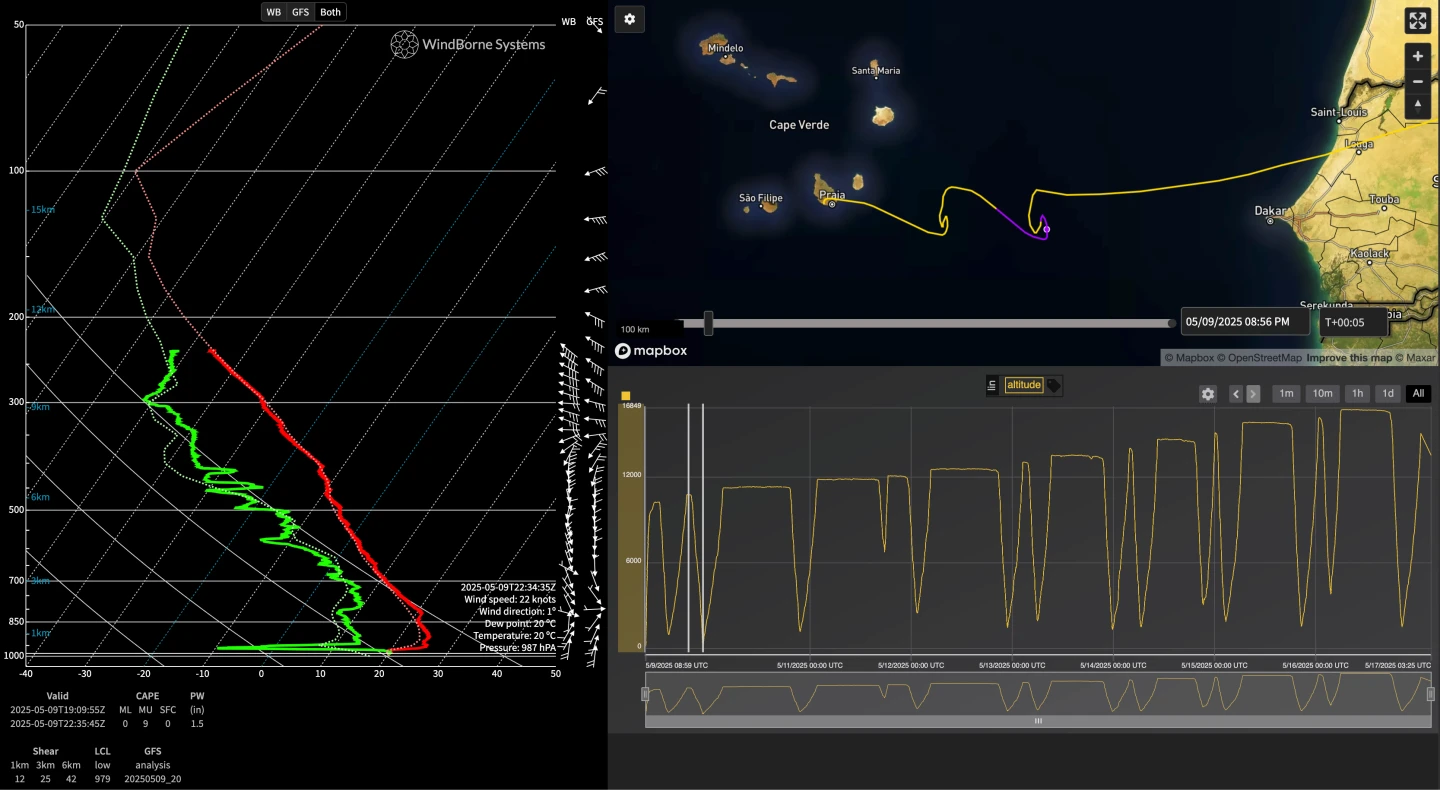
Task: Zoom out on the map
Action: tap(1418, 82)
